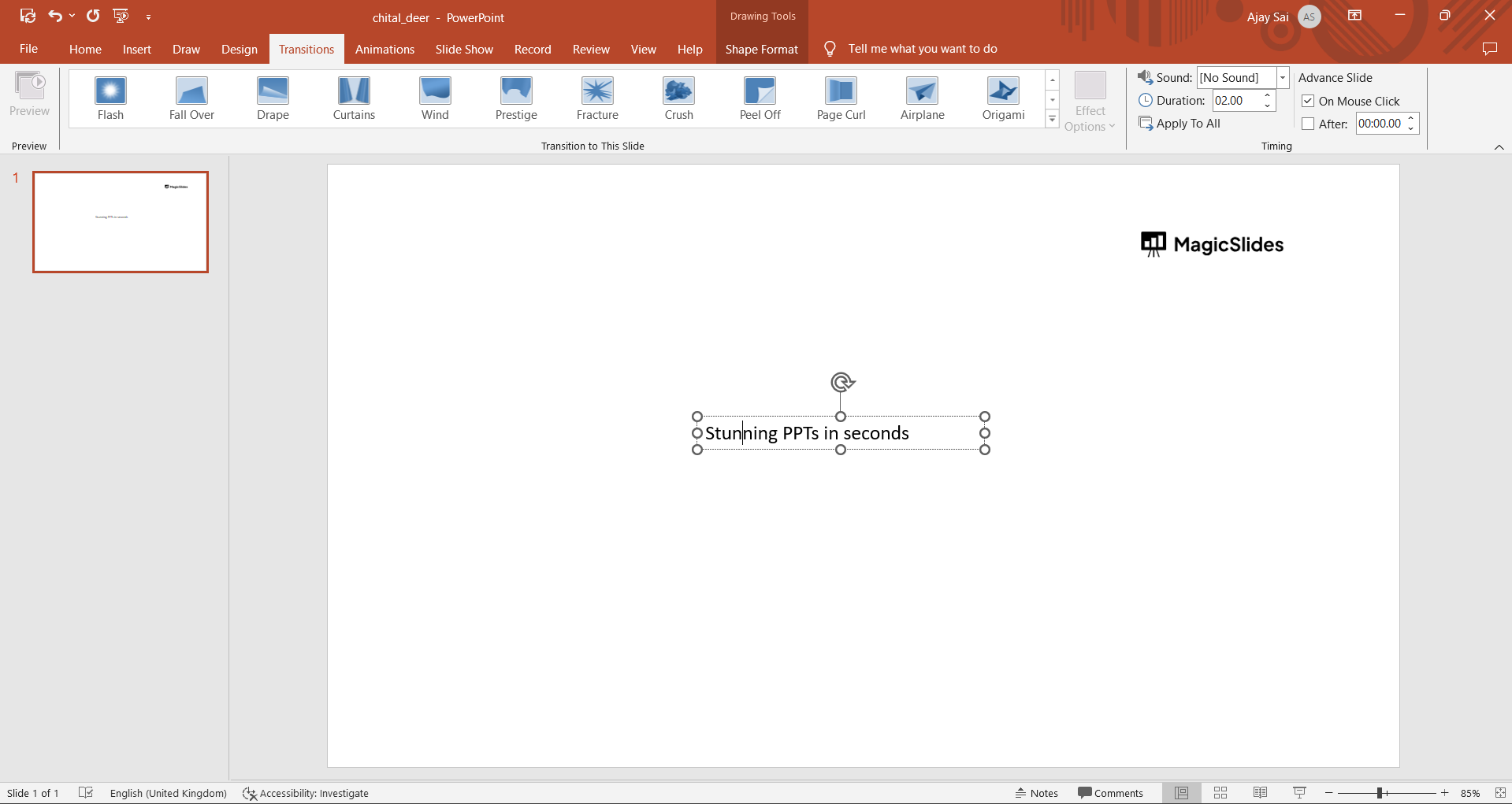Show next row of transitions gallery
The image size is (1512, 804).
(x=1052, y=100)
